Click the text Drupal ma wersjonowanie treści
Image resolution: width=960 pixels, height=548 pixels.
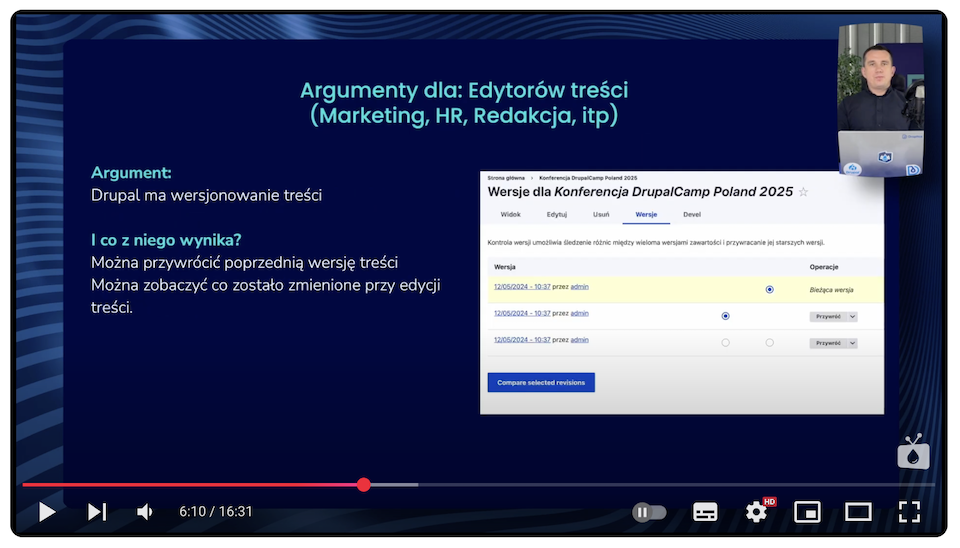[x=206, y=195]
